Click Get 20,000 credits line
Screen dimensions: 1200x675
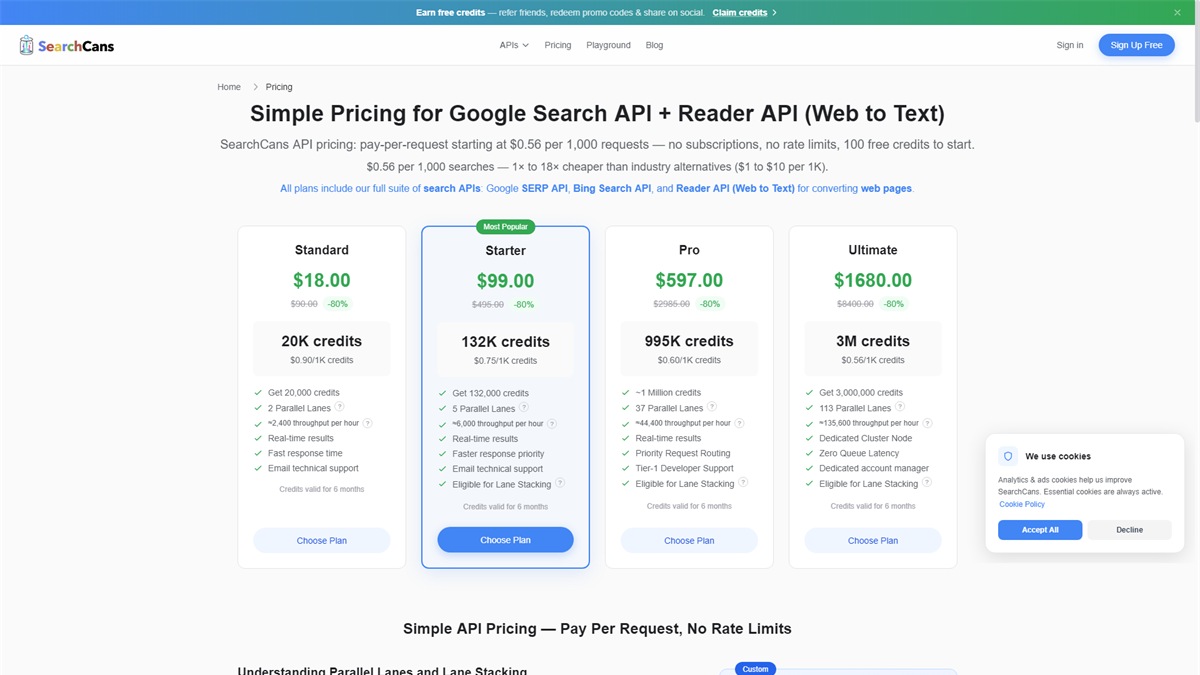pyautogui.click(x=304, y=393)
